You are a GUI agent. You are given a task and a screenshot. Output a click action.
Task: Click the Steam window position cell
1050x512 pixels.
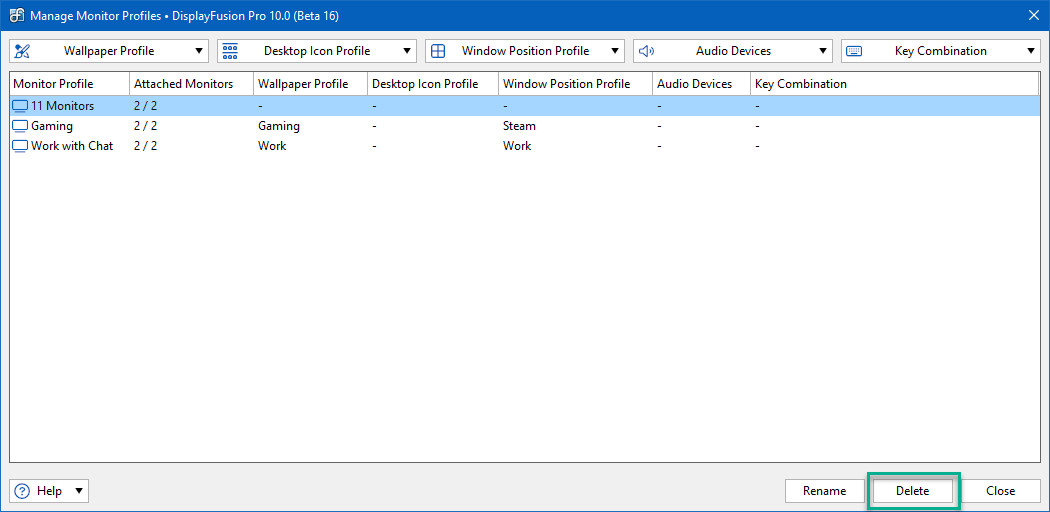(x=519, y=126)
